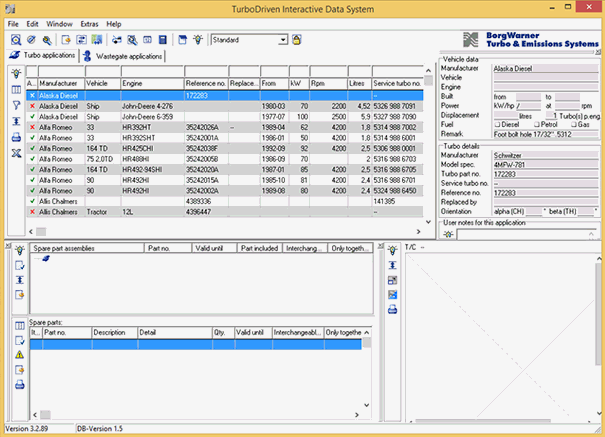Click the printer icon in the T/C drawing panel

pyautogui.click(x=392, y=309)
